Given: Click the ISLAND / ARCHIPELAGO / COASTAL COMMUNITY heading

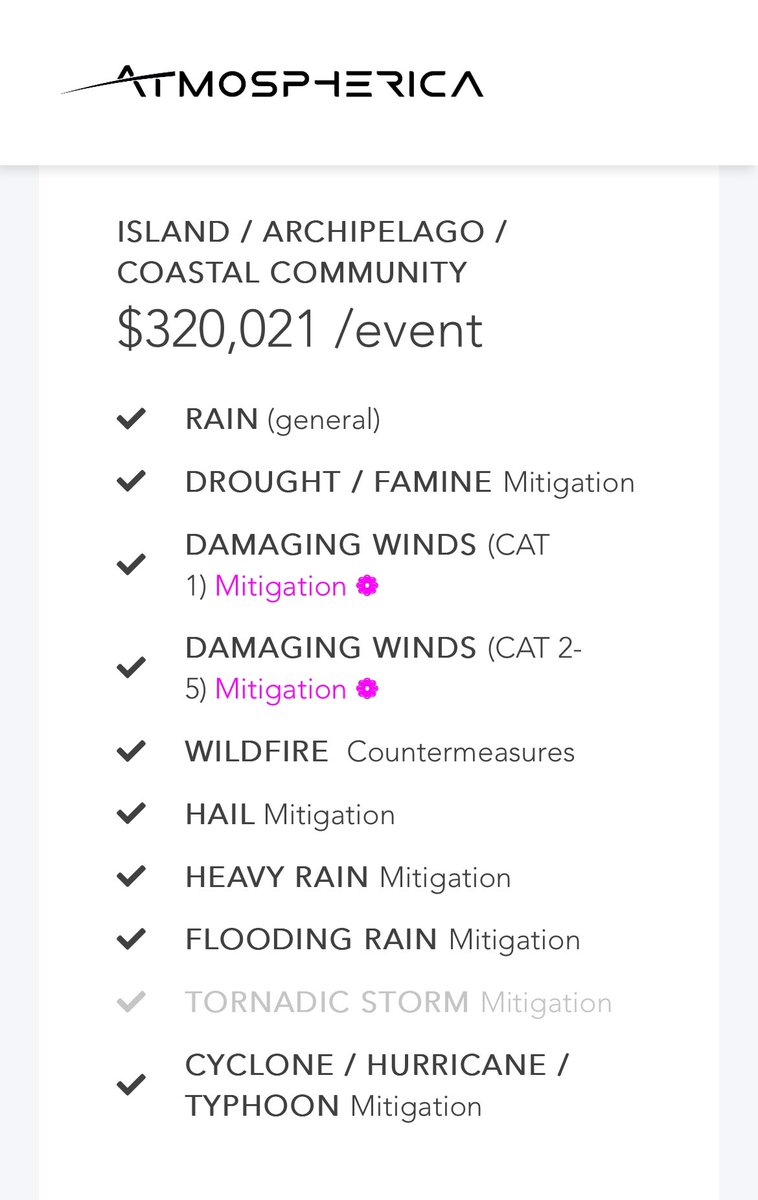Looking at the screenshot, I should [312, 252].
